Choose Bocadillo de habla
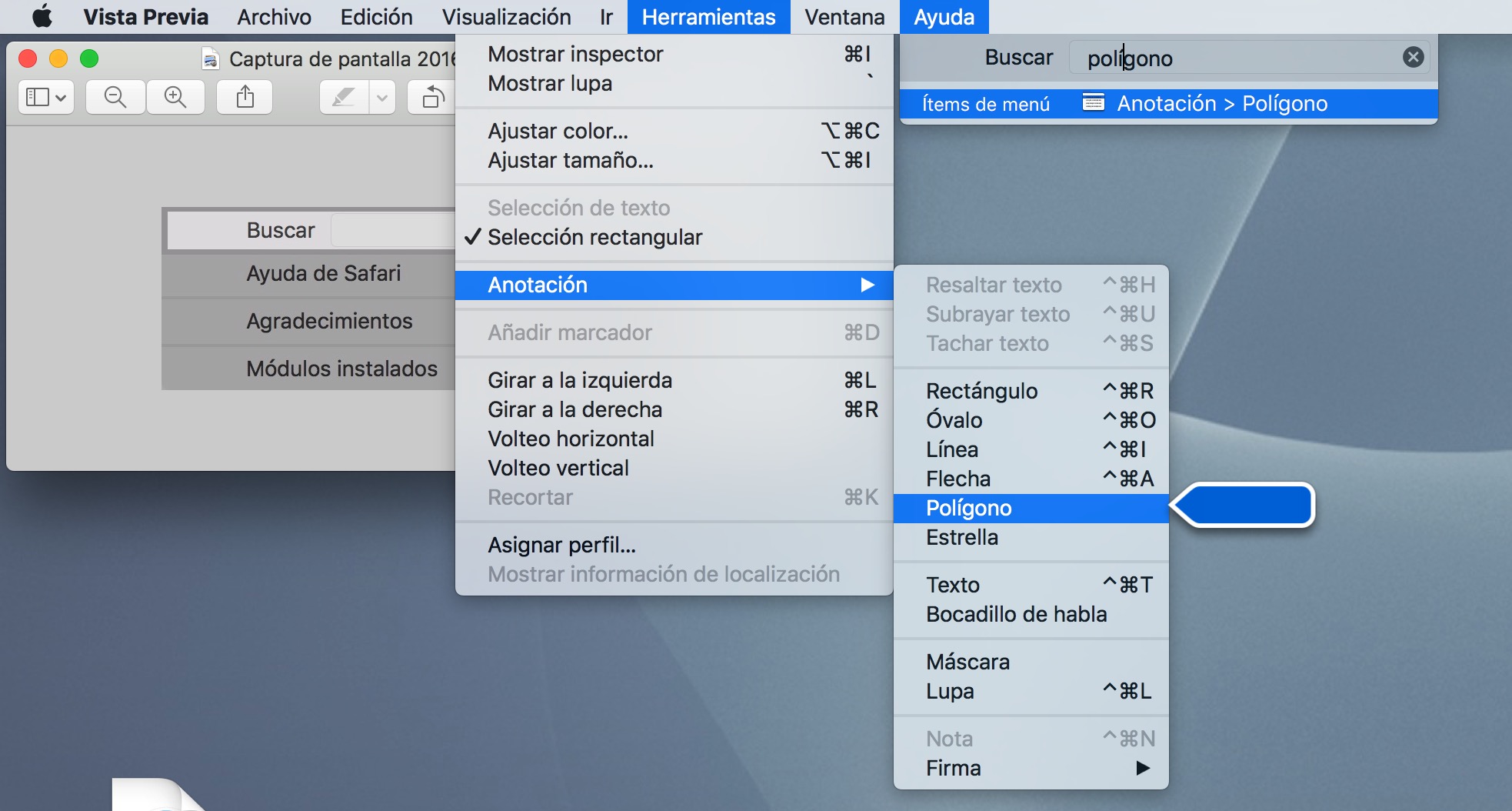 point(1031,614)
